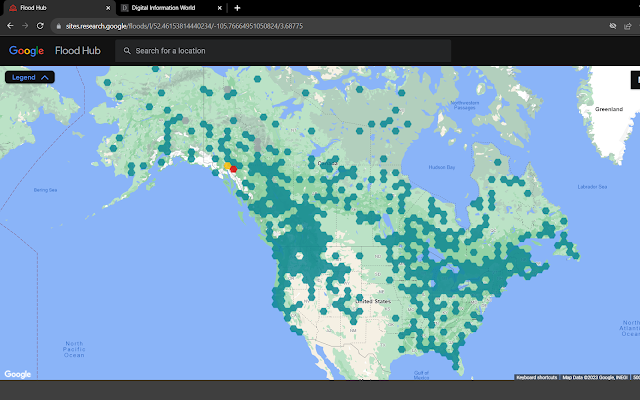Click the Canada country label
Screen dimensions: 640x400
(327, 163)
